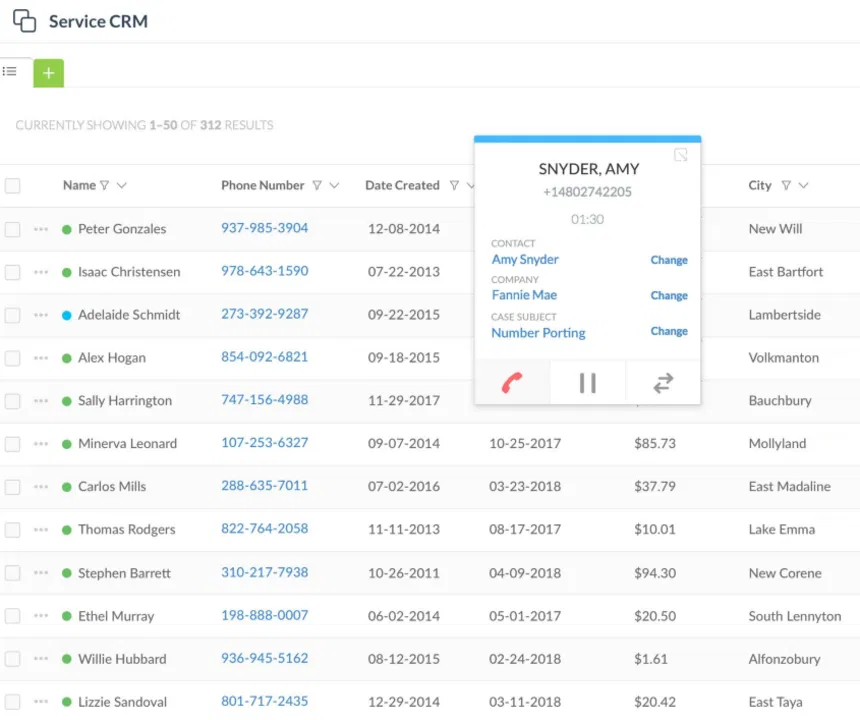Hang up the call with red phone icon
The image size is (860, 720).
[x=512, y=383]
